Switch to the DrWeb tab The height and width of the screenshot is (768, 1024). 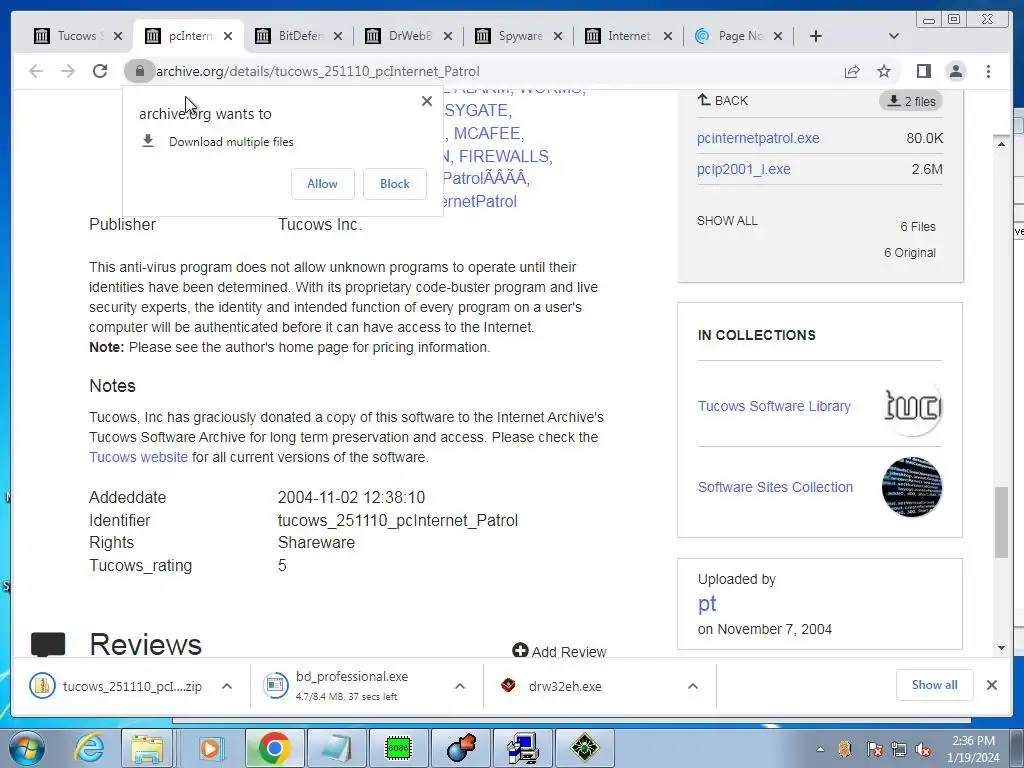(401, 36)
